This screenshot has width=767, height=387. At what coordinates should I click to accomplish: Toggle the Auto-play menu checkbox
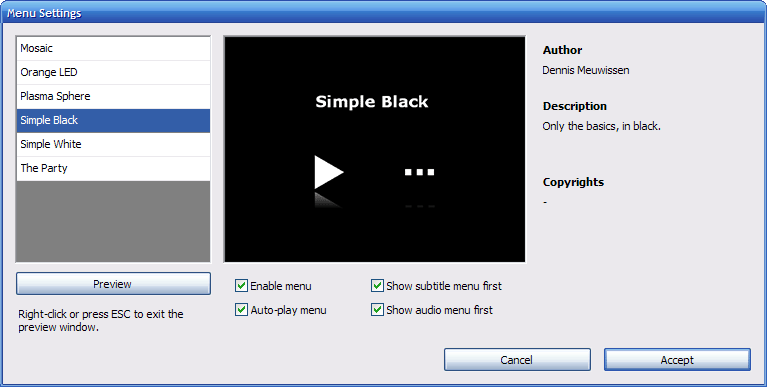tap(241, 310)
